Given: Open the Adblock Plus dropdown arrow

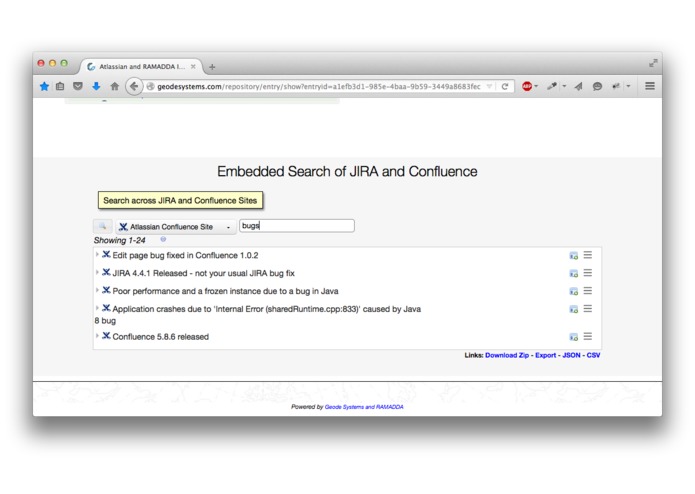Looking at the screenshot, I should click(536, 86).
